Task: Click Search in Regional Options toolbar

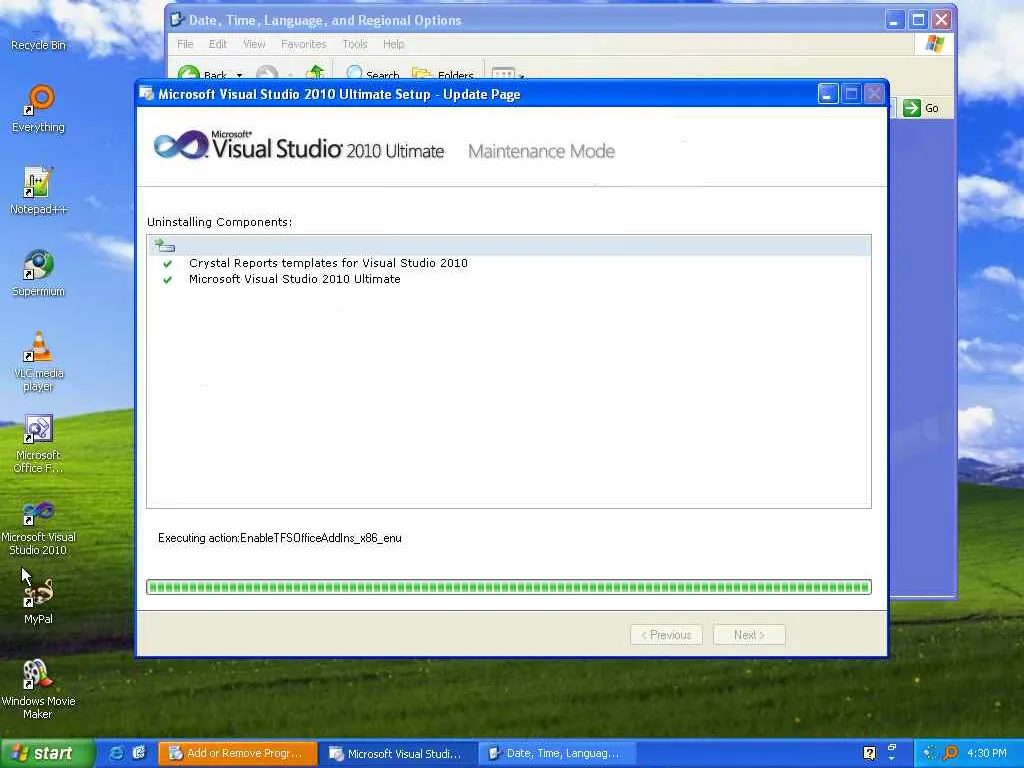Action: click(372, 74)
